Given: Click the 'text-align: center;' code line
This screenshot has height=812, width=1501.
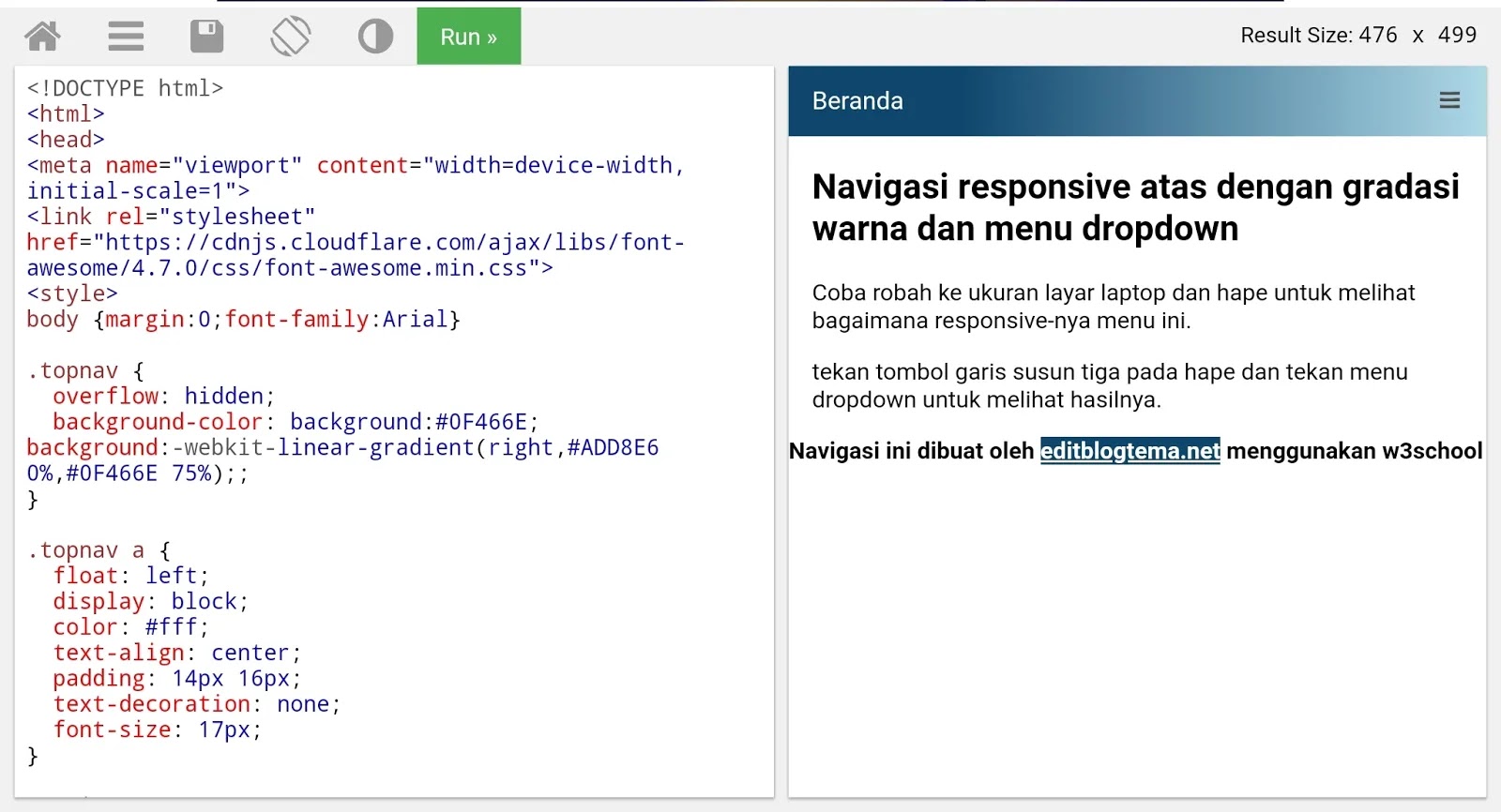Looking at the screenshot, I should (177, 653).
